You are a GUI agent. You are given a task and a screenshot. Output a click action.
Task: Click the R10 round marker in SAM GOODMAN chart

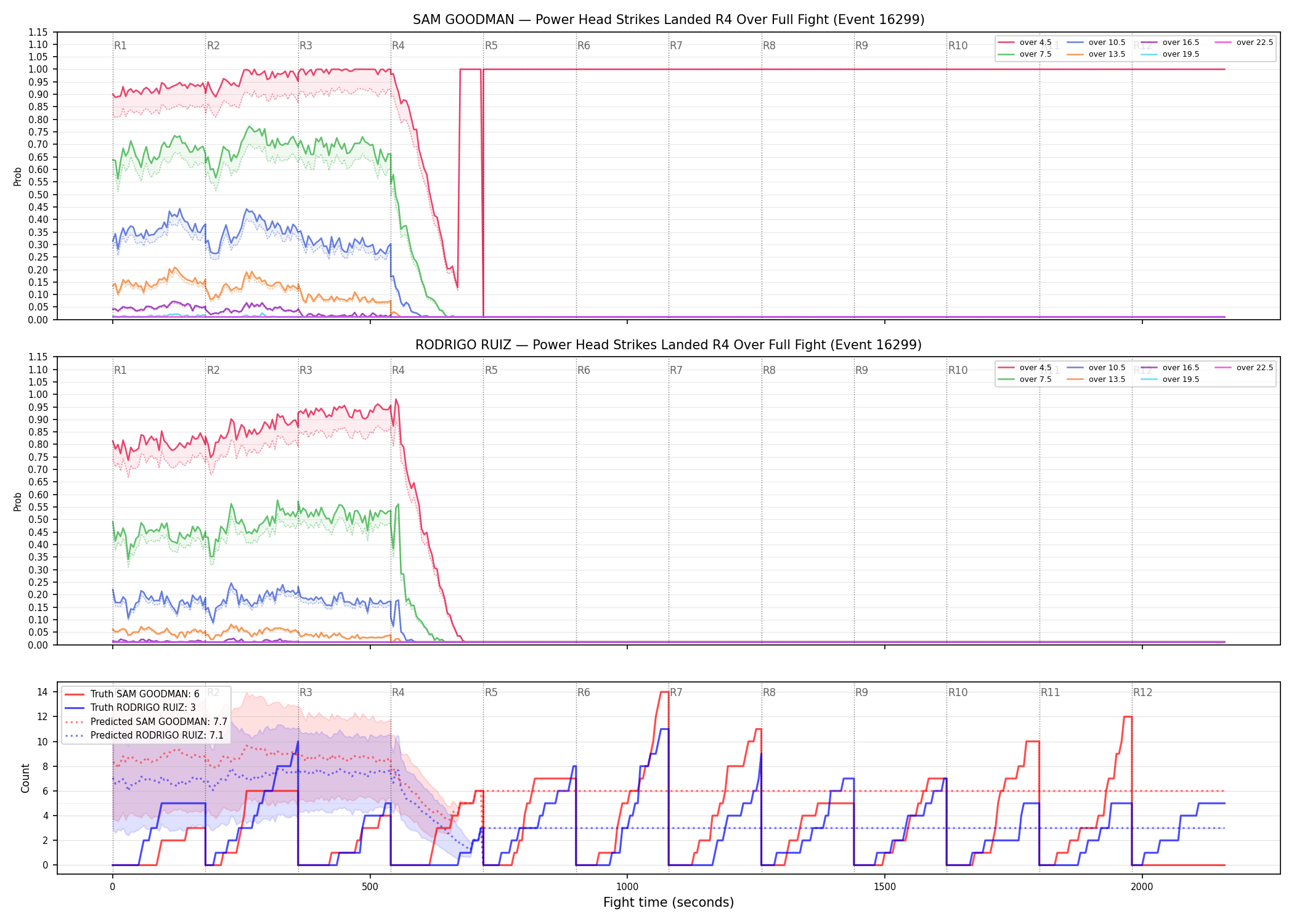coord(958,46)
